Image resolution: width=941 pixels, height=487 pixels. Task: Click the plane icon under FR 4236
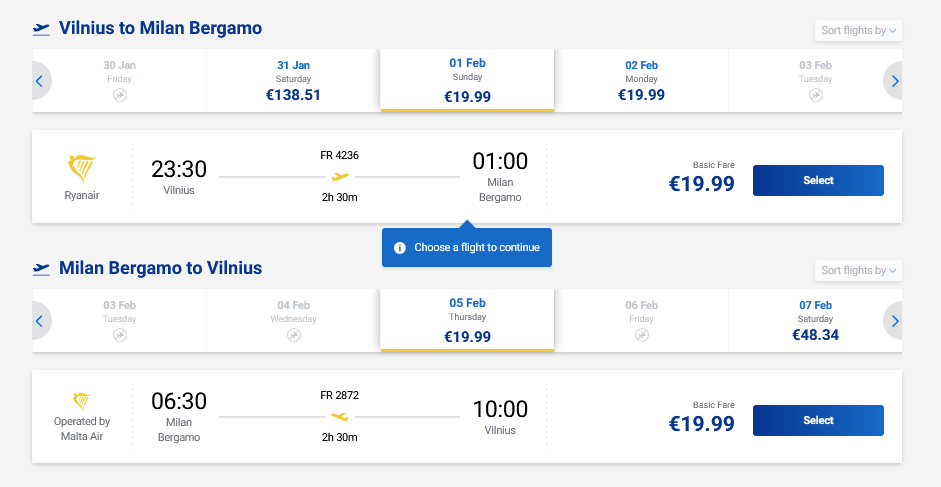click(x=340, y=177)
